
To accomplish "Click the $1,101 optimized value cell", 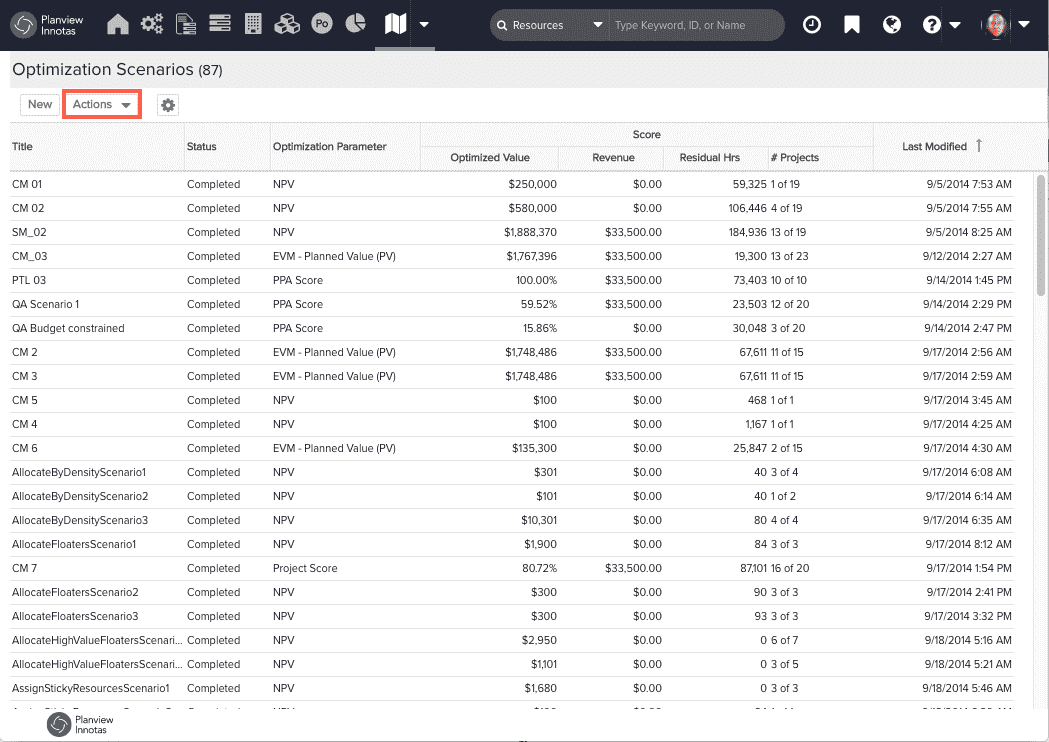I will (543, 664).
